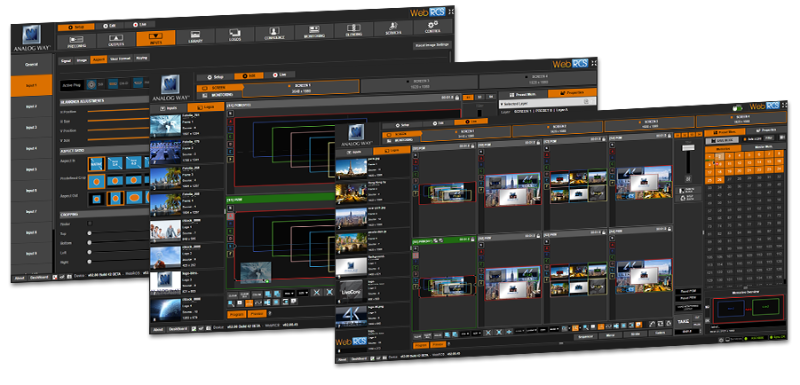
Task: Select layer A button in middle window top preview
Action: [231, 121]
